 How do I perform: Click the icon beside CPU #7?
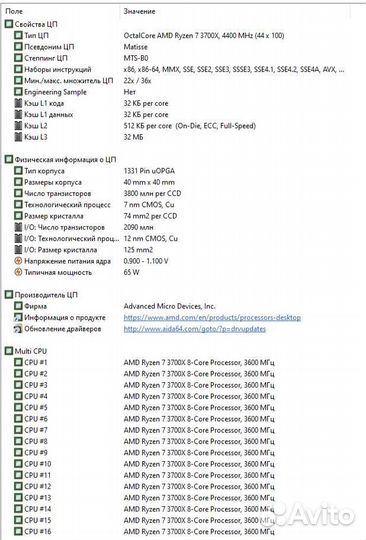pos(18,430)
